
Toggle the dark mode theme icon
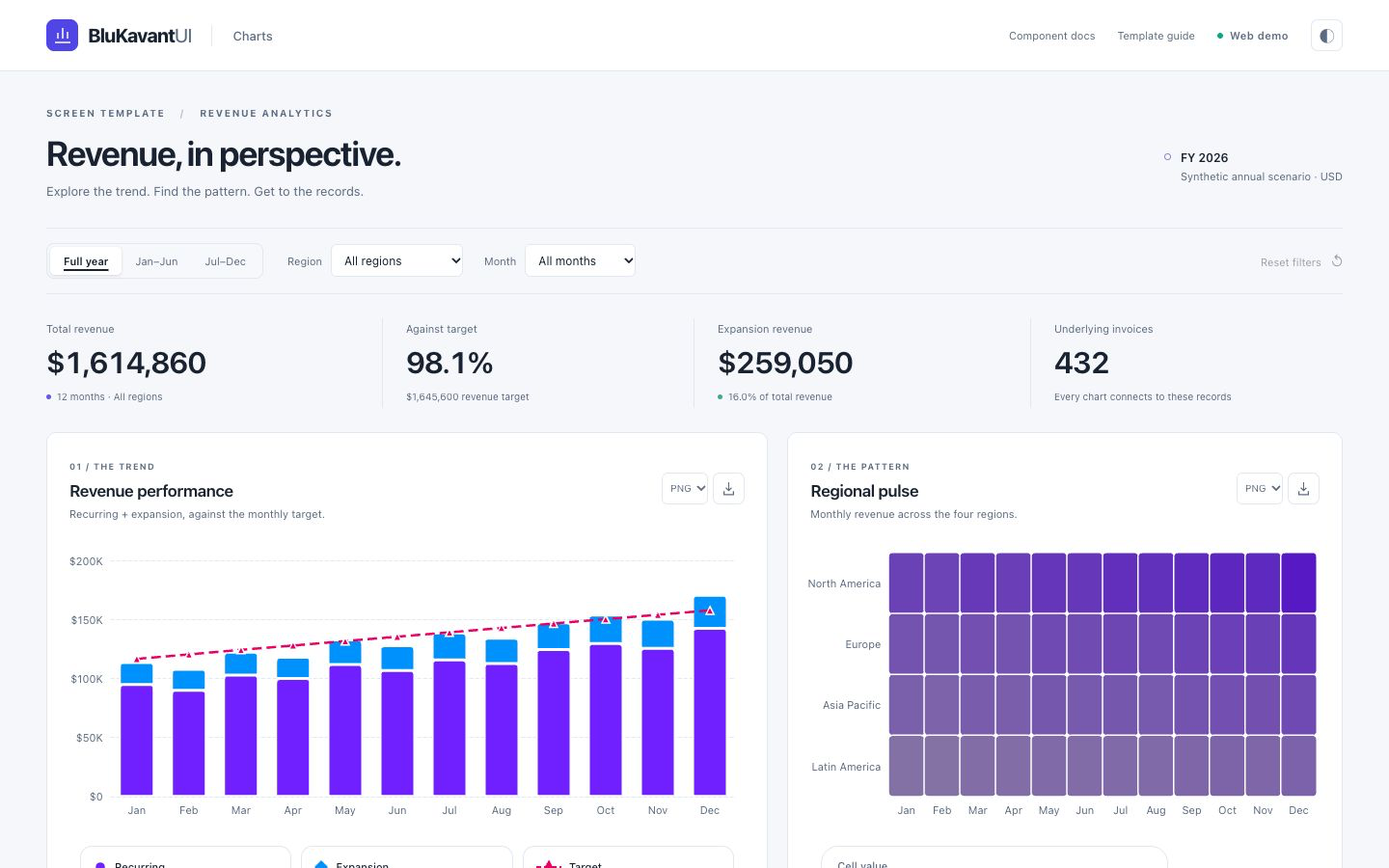coord(1326,36)
